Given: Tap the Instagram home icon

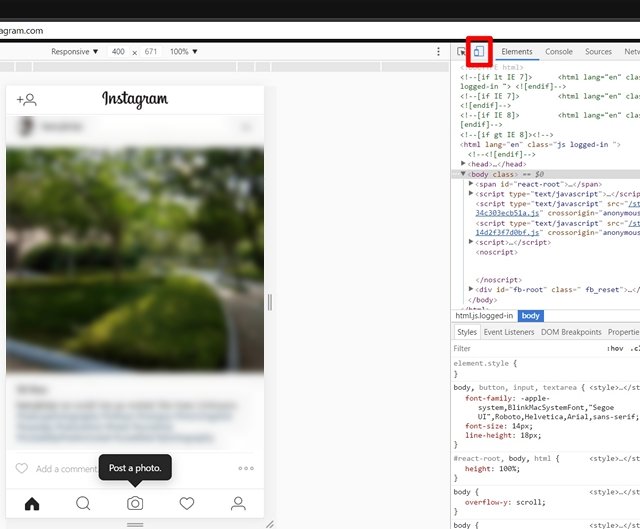Looking at the screenshot, I should point(32,503).
